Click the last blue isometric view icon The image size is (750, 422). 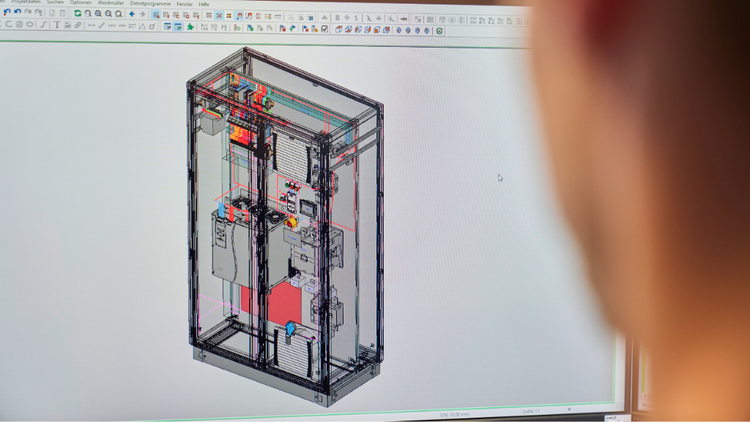point(427,31)
